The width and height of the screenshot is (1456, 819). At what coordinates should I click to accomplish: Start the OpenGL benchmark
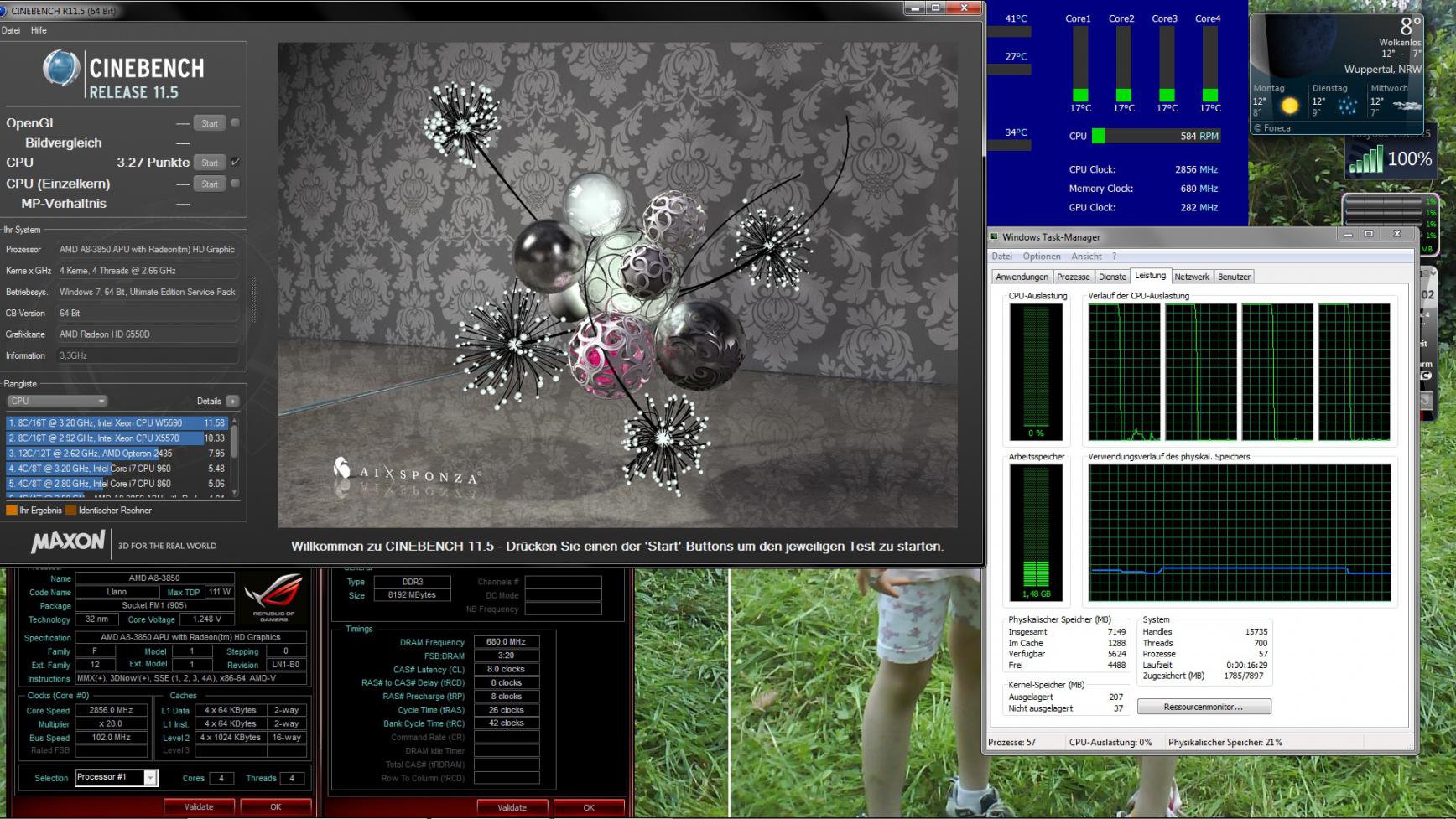click(210, 123)
